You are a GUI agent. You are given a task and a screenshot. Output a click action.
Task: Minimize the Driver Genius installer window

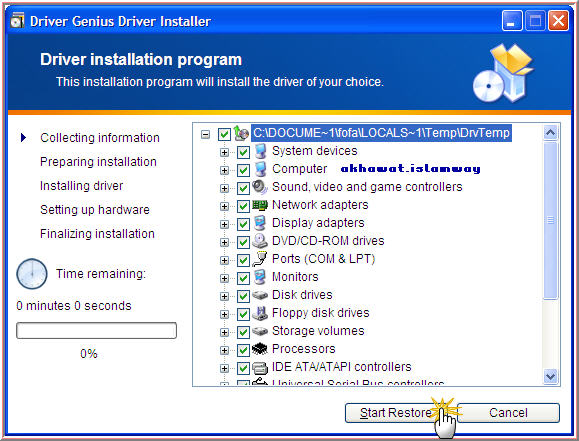[512, 21]
